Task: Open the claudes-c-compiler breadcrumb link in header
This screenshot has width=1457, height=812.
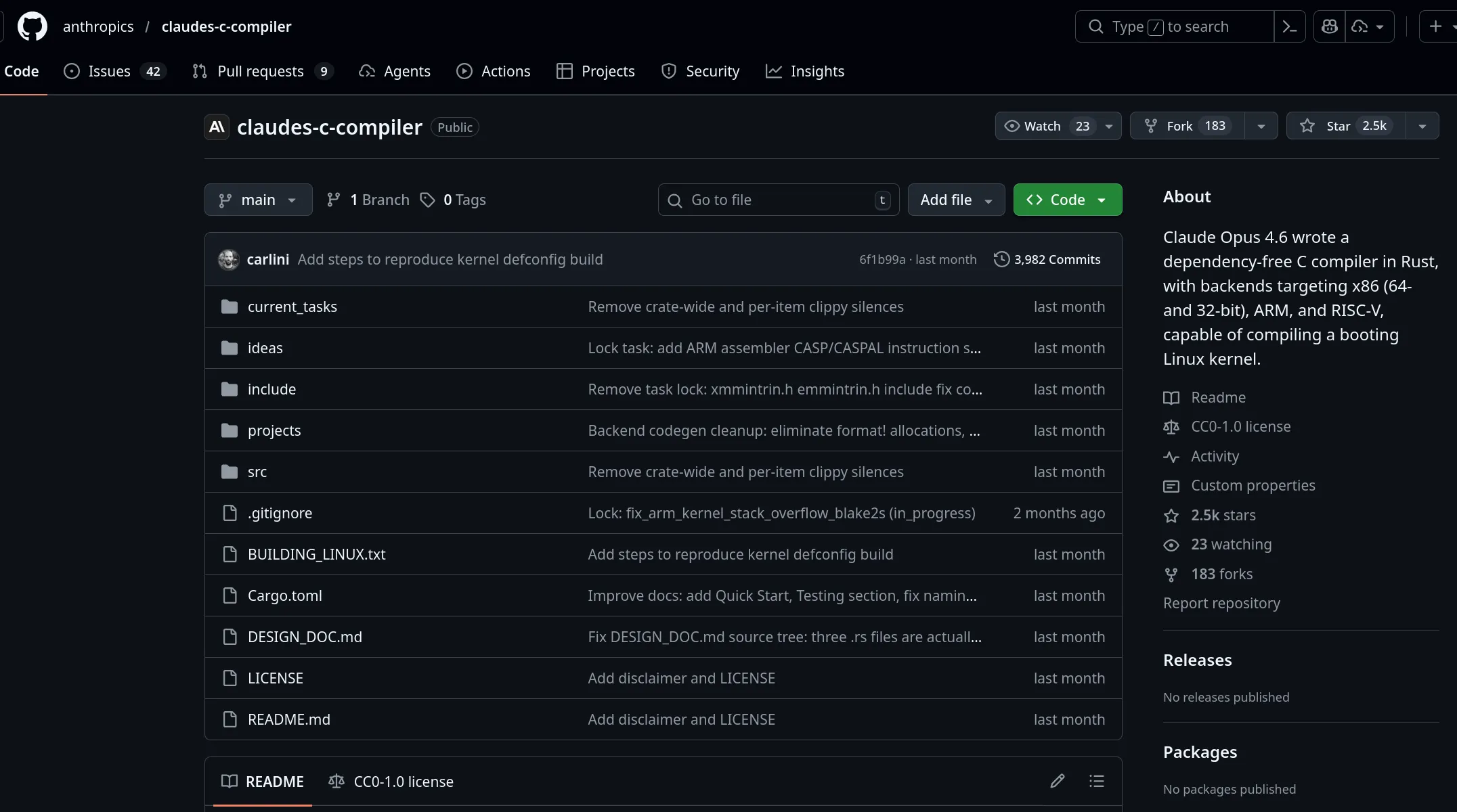Action: 226,26
